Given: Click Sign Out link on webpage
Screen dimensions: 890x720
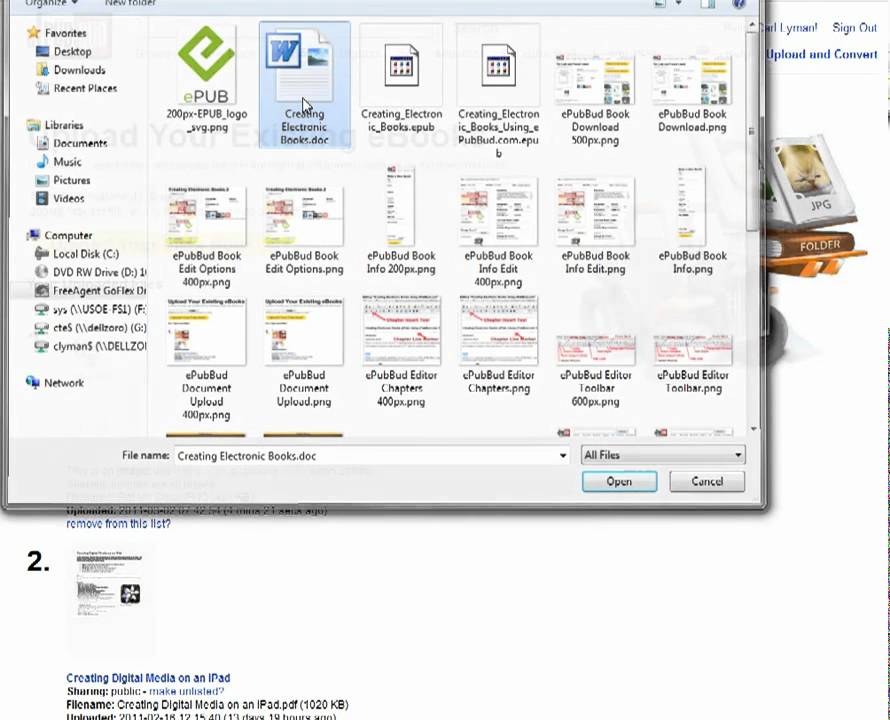Looking at the screenshot, I should (x=854, y=28).
